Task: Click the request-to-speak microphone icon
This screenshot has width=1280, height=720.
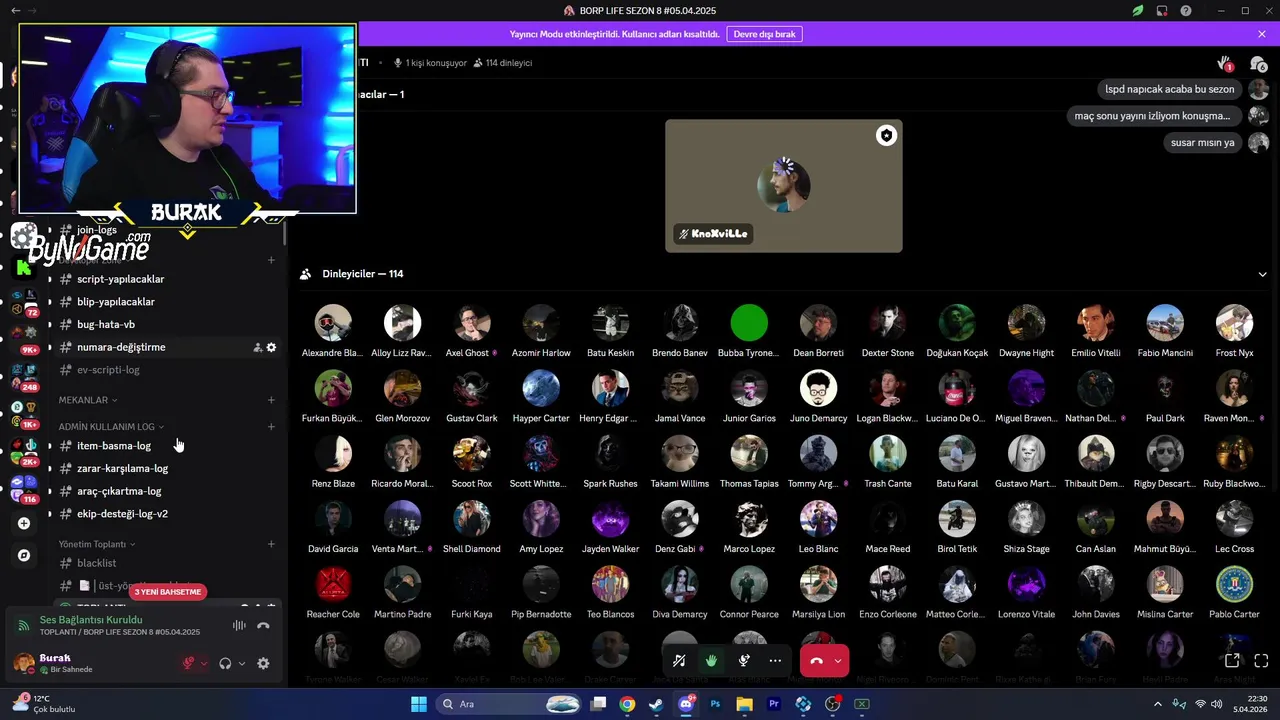Action: point(743,661)
